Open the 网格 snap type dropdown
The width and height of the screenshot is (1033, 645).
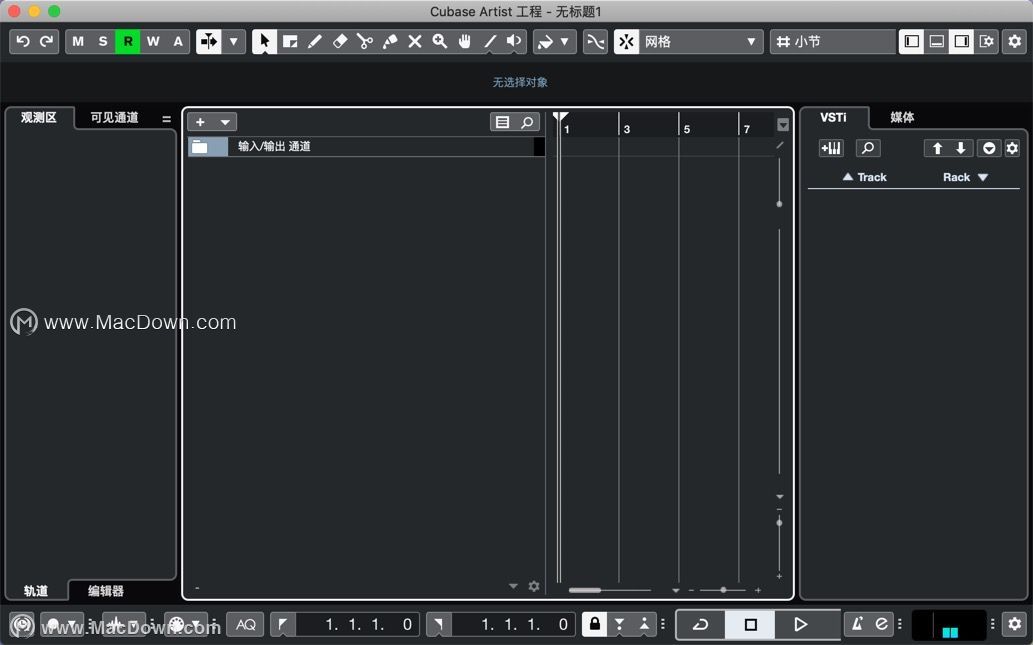pos(701,42)
